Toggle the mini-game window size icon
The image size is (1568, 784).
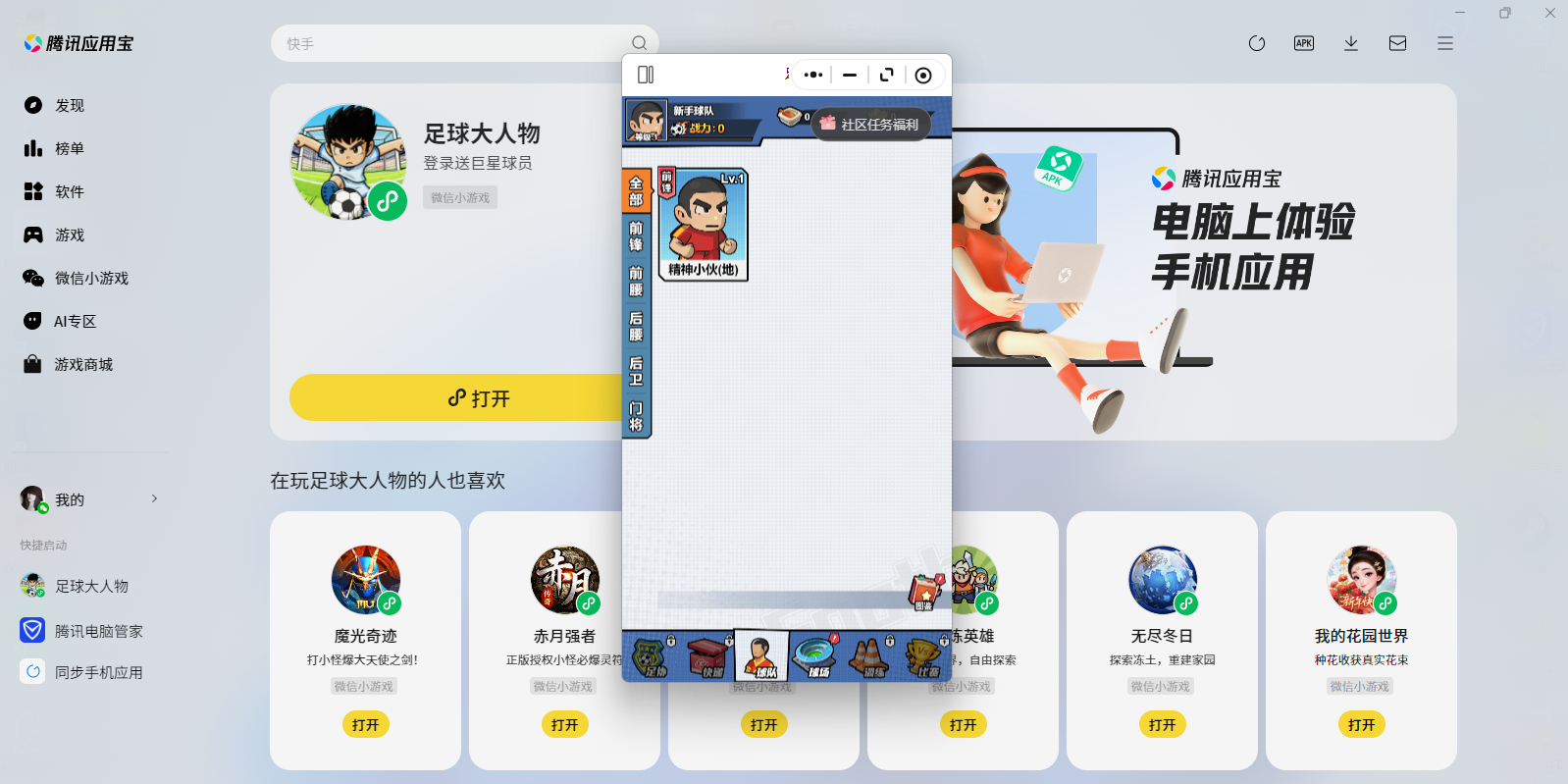point(886,75)
